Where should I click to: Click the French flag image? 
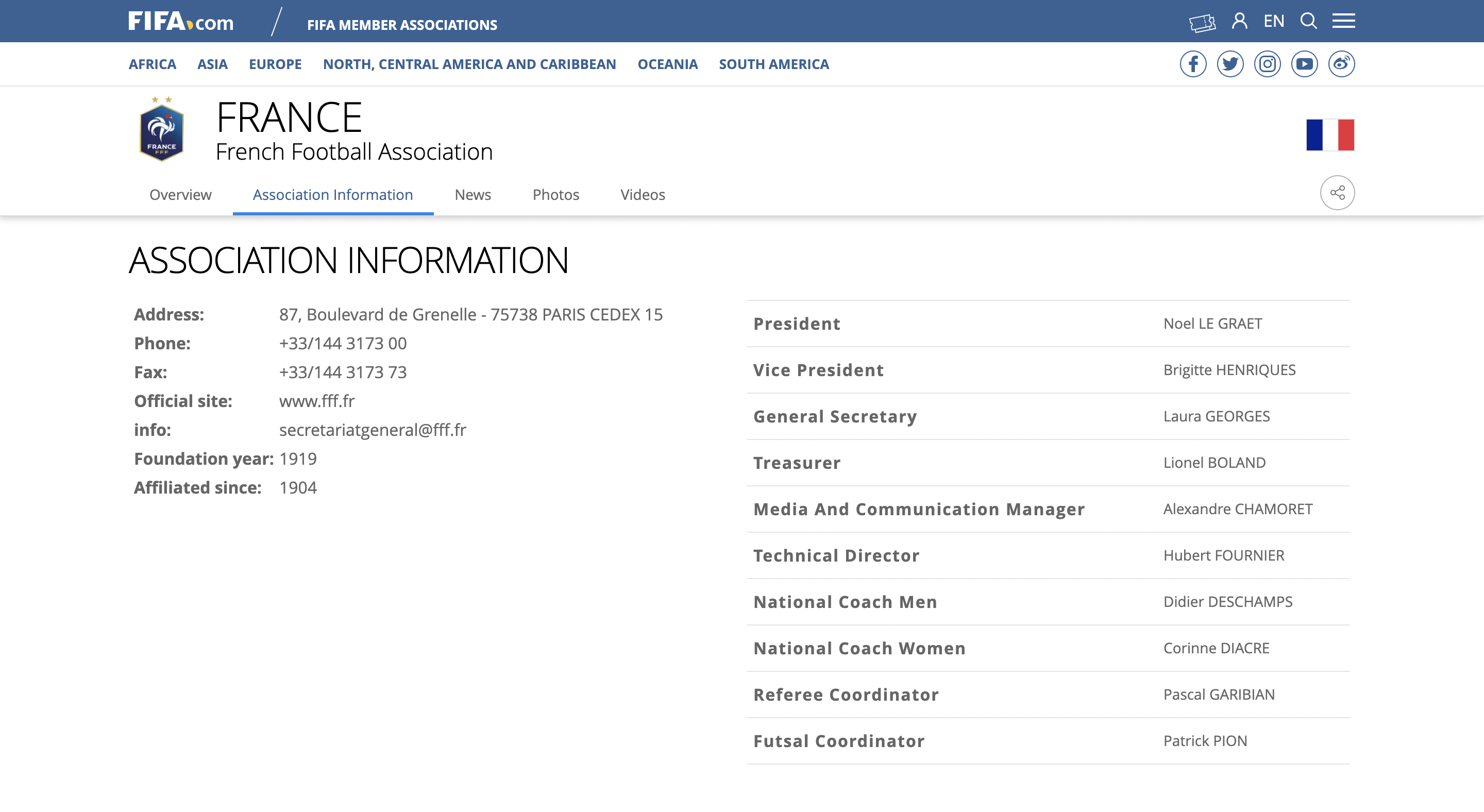tap(1329, 136)
